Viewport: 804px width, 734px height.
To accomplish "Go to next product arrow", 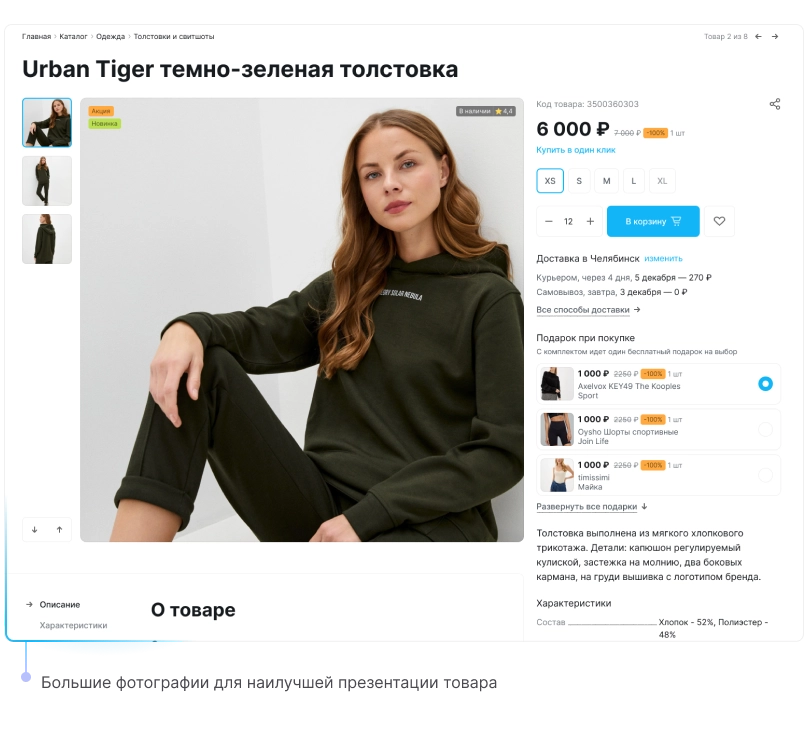I will tap(775, 36).
